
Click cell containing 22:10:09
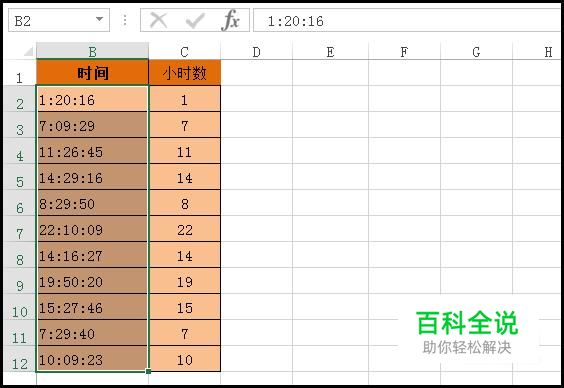pos(92,229)
